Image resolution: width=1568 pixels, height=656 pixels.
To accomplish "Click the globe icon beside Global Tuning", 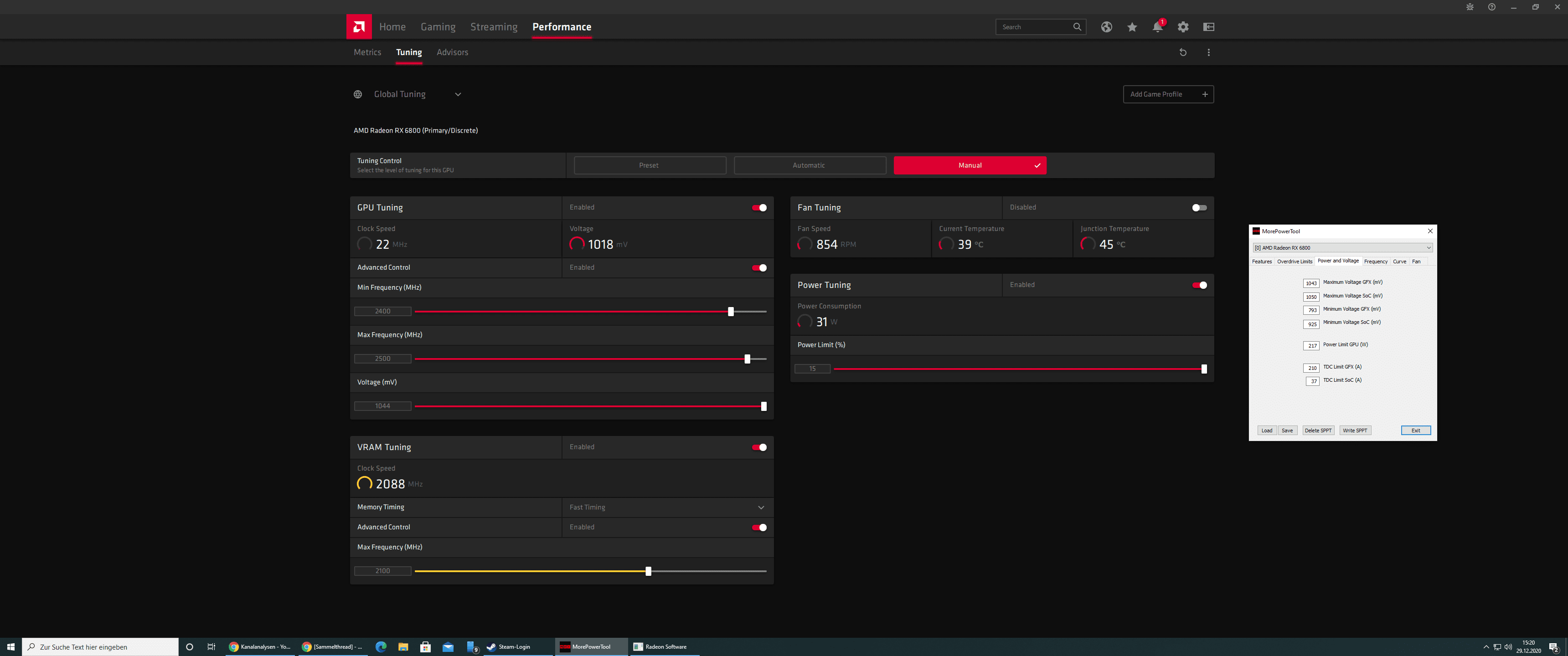I will coord(358,94).
